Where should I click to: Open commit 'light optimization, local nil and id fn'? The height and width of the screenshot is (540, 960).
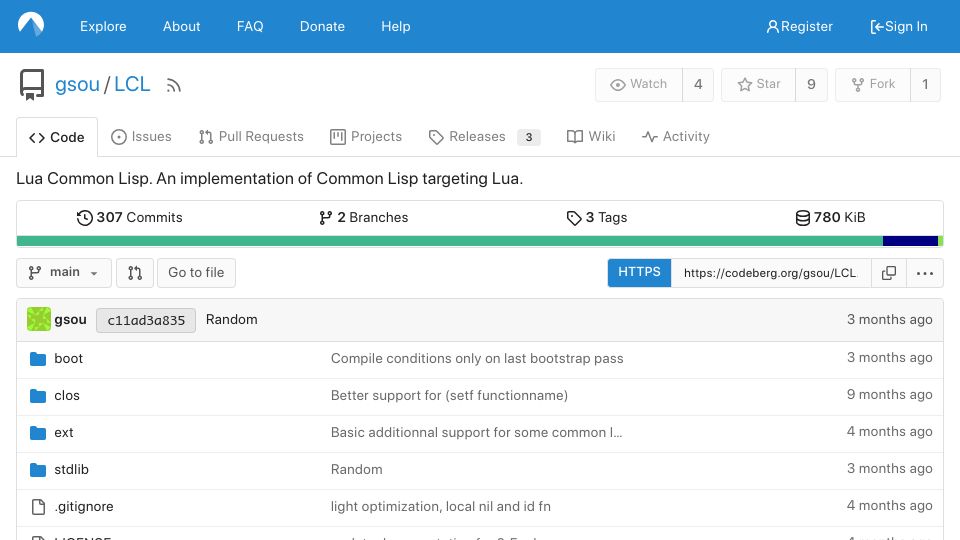click(441, 506)
